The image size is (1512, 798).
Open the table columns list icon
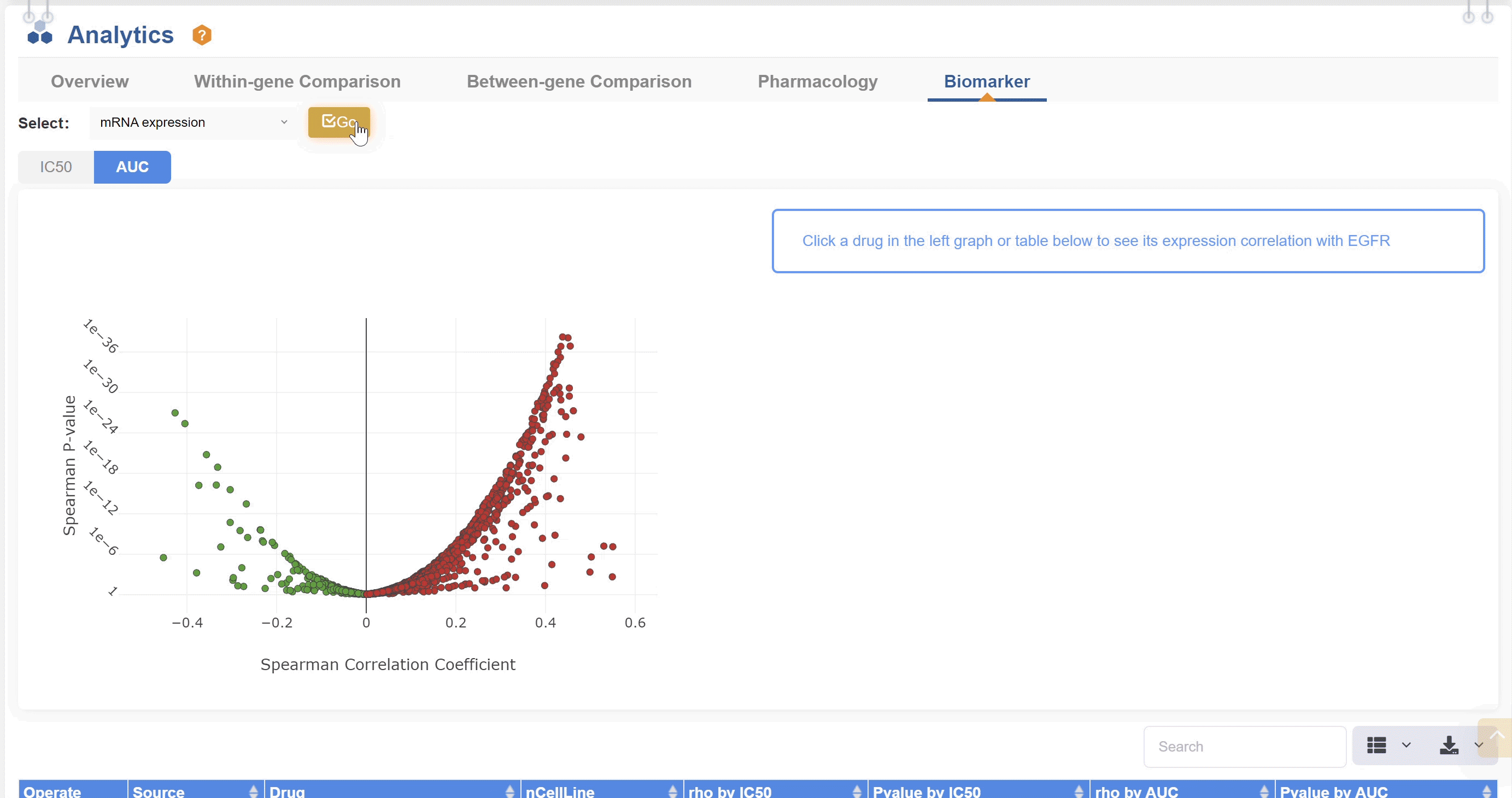coord(1376,745)
